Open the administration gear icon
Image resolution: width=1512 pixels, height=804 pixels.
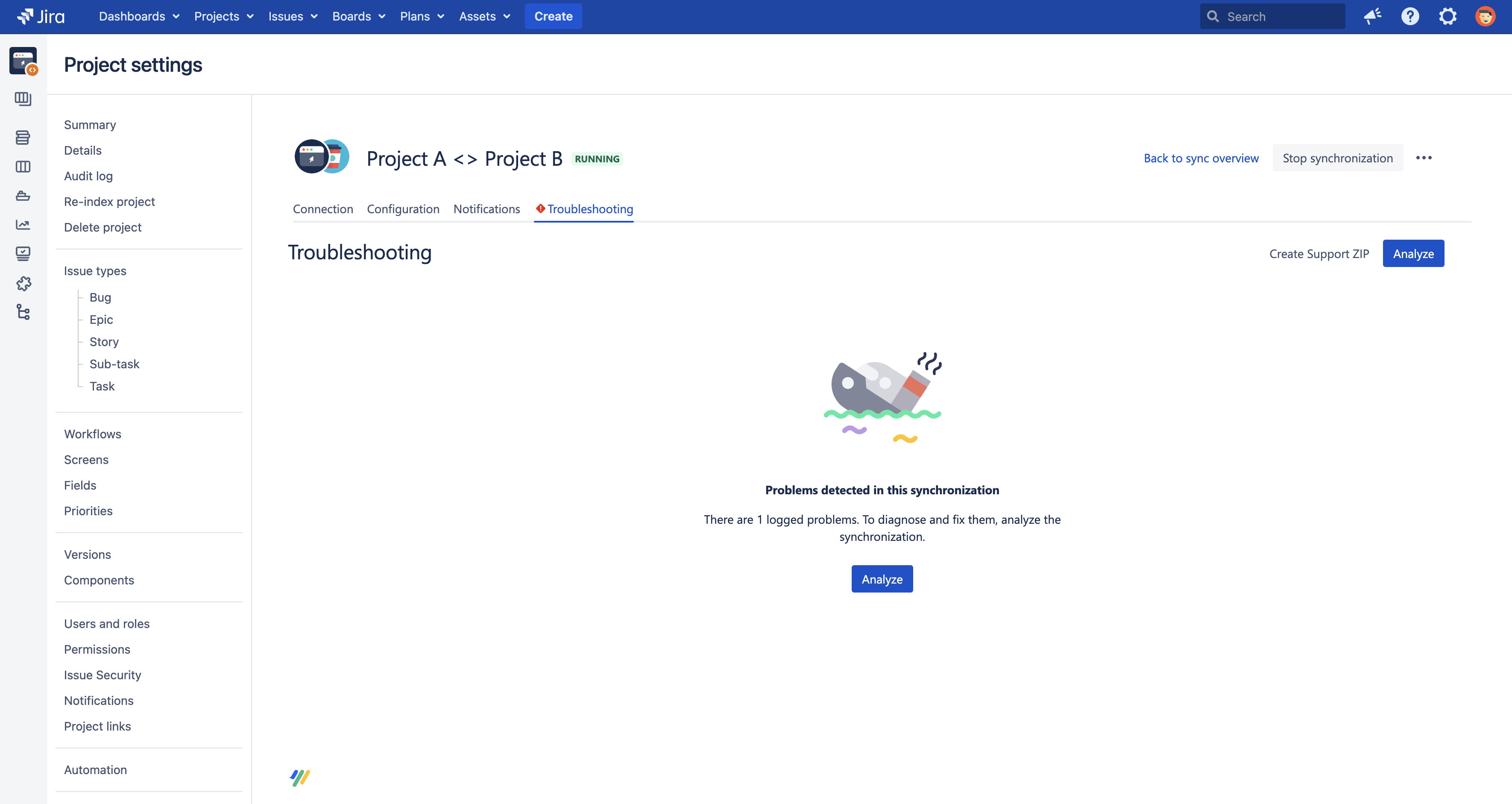click(x=1448, y=16)
